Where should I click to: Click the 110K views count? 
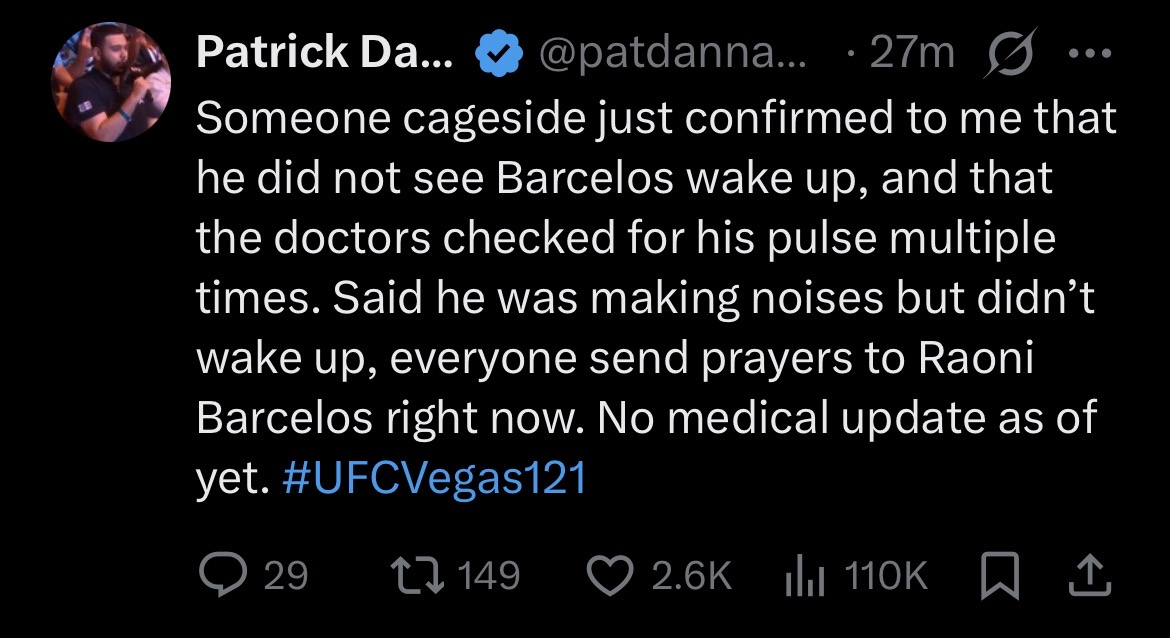click(886, 576)
